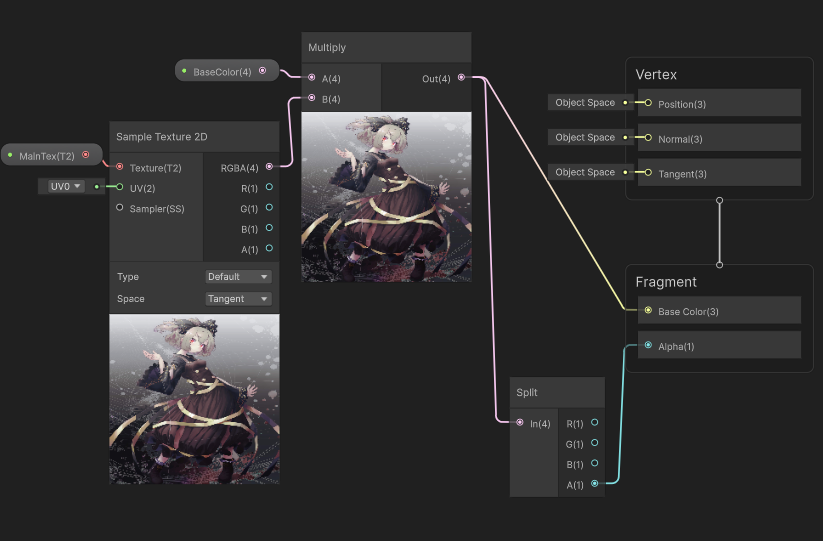Click the Object Space label for Position

click(x=585, y=103)
